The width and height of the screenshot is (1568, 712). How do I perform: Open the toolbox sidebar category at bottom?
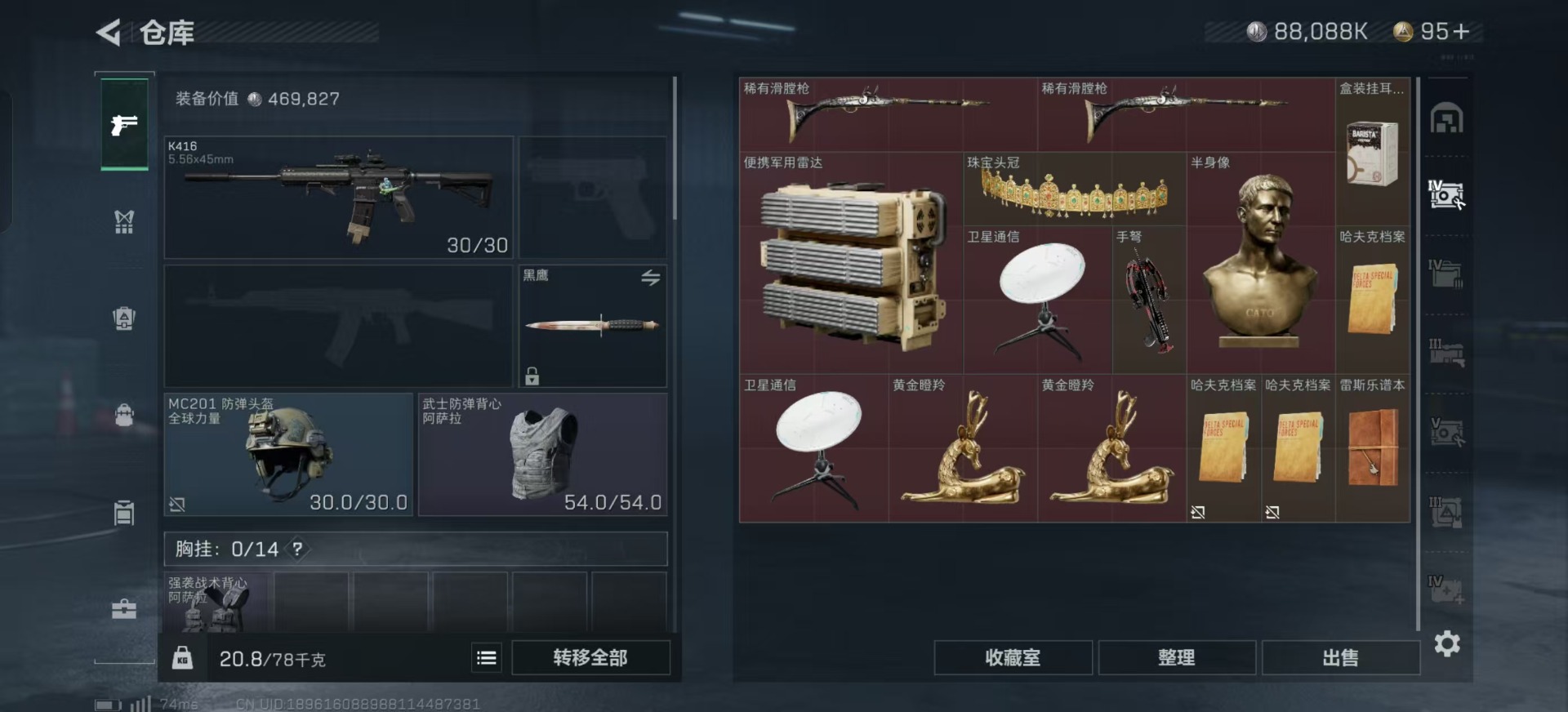pos(124,609)
